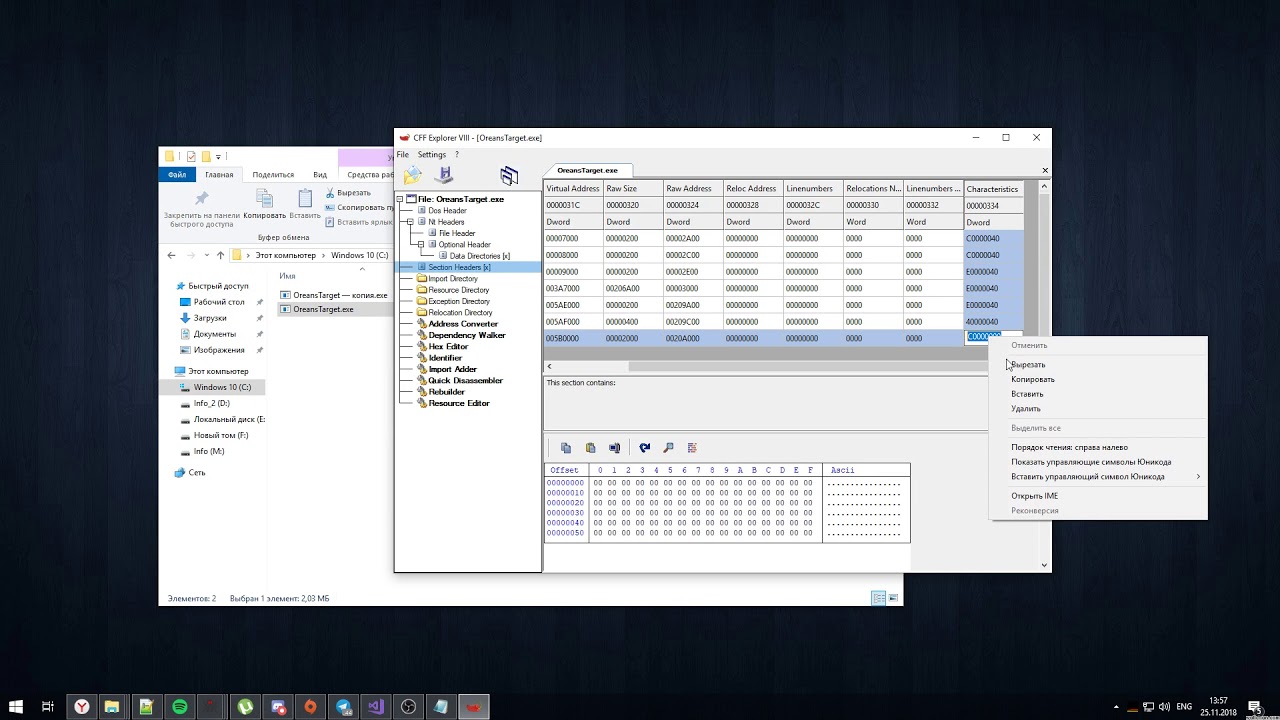Open Spotify from the taskbar
Screen dimensions: 1280x720
[180, 707]
